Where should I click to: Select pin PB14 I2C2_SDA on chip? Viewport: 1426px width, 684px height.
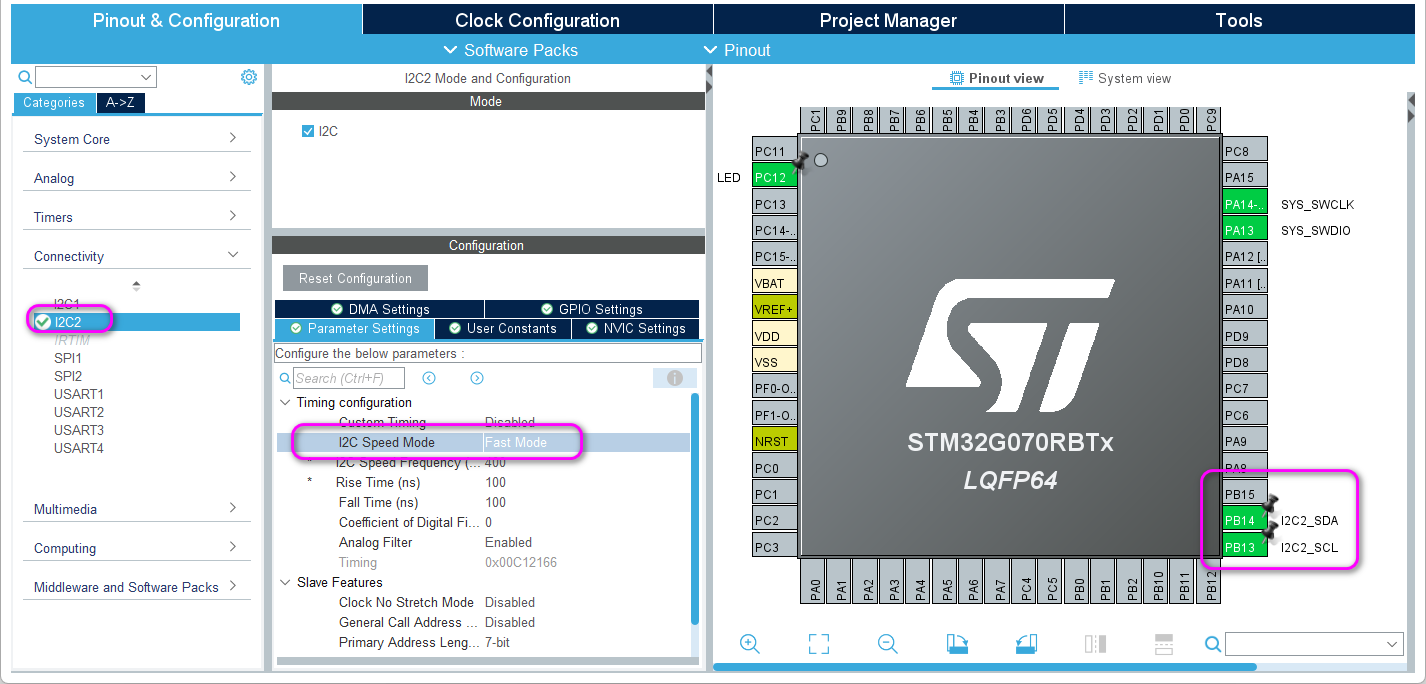click(1245, 520)
